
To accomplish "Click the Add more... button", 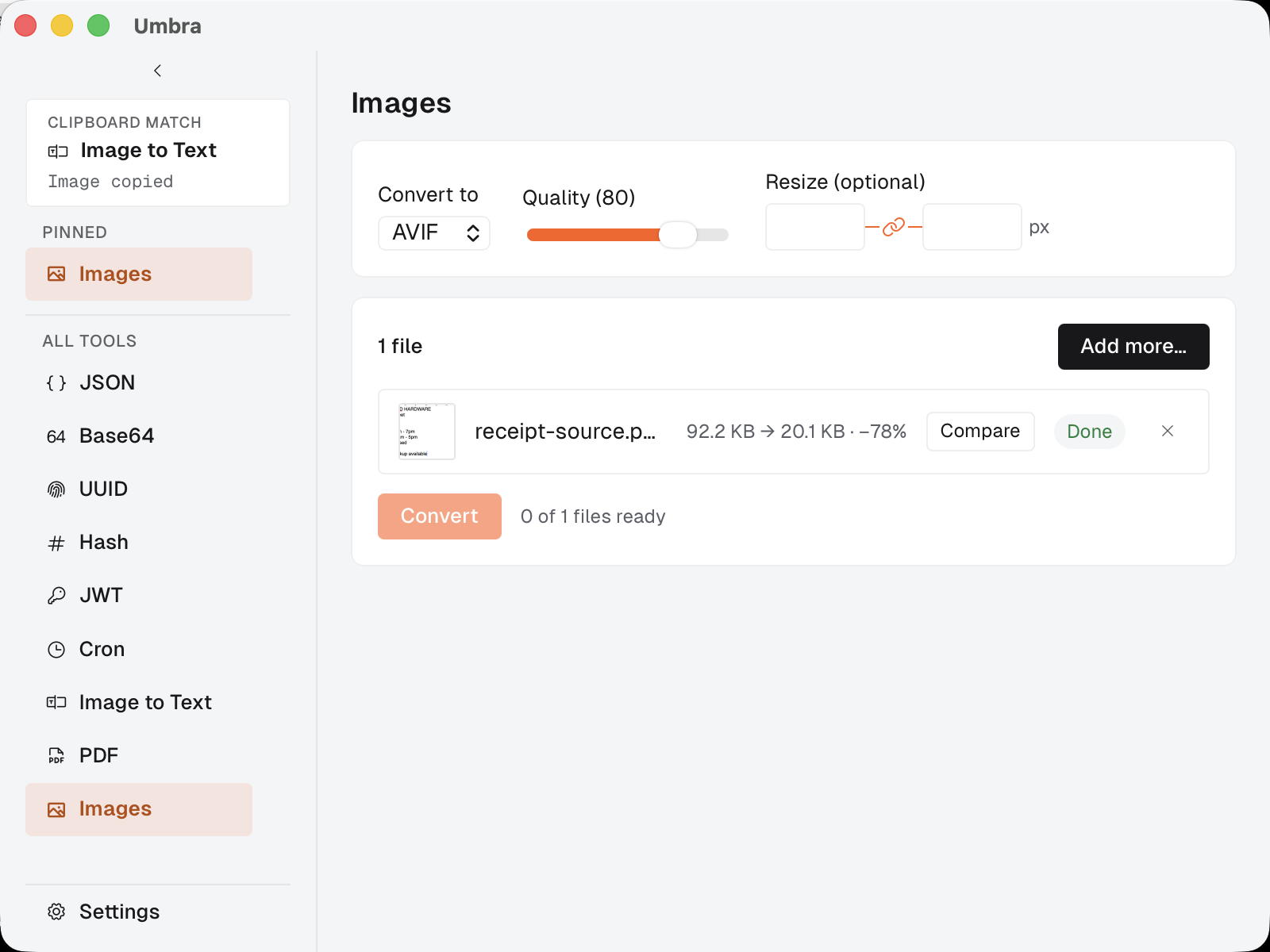I will pyautogui.click(x=1133, y=347).
